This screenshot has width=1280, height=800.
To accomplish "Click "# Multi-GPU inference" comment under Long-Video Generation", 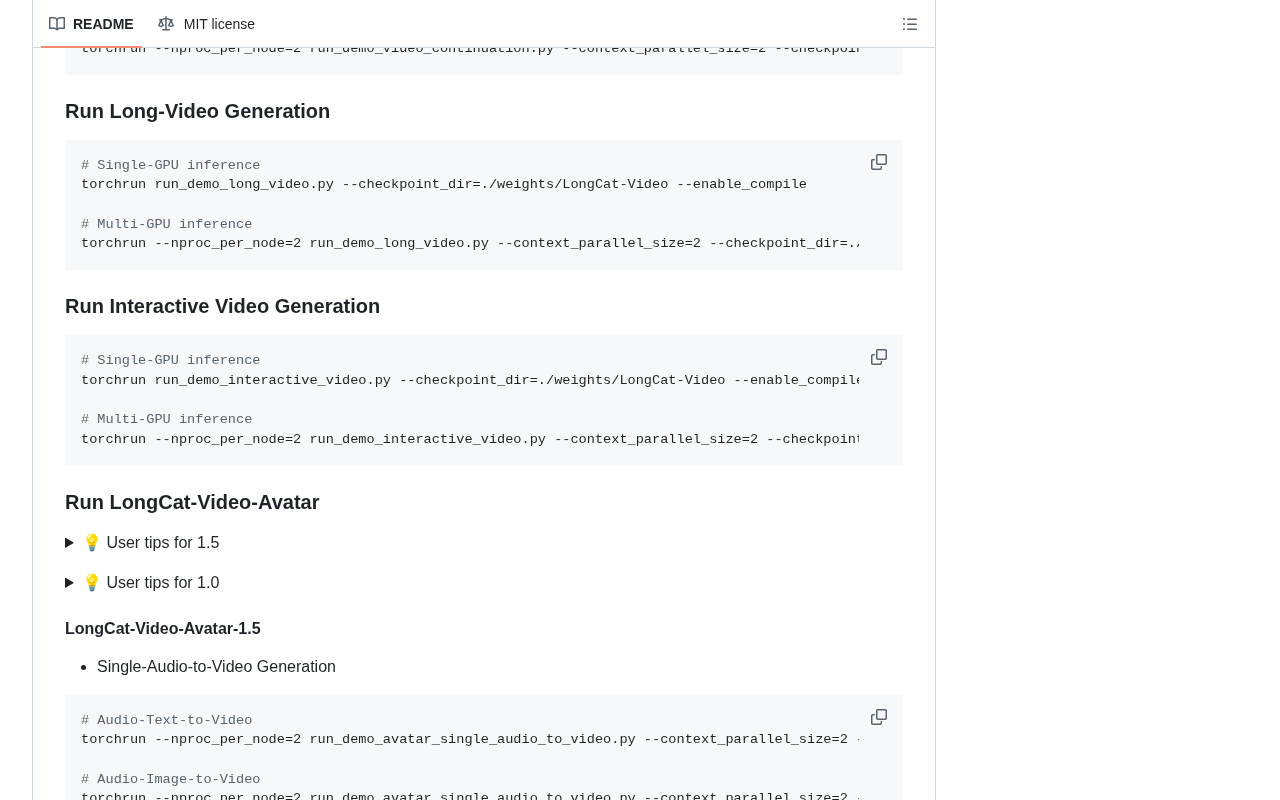I will point(166,224).
